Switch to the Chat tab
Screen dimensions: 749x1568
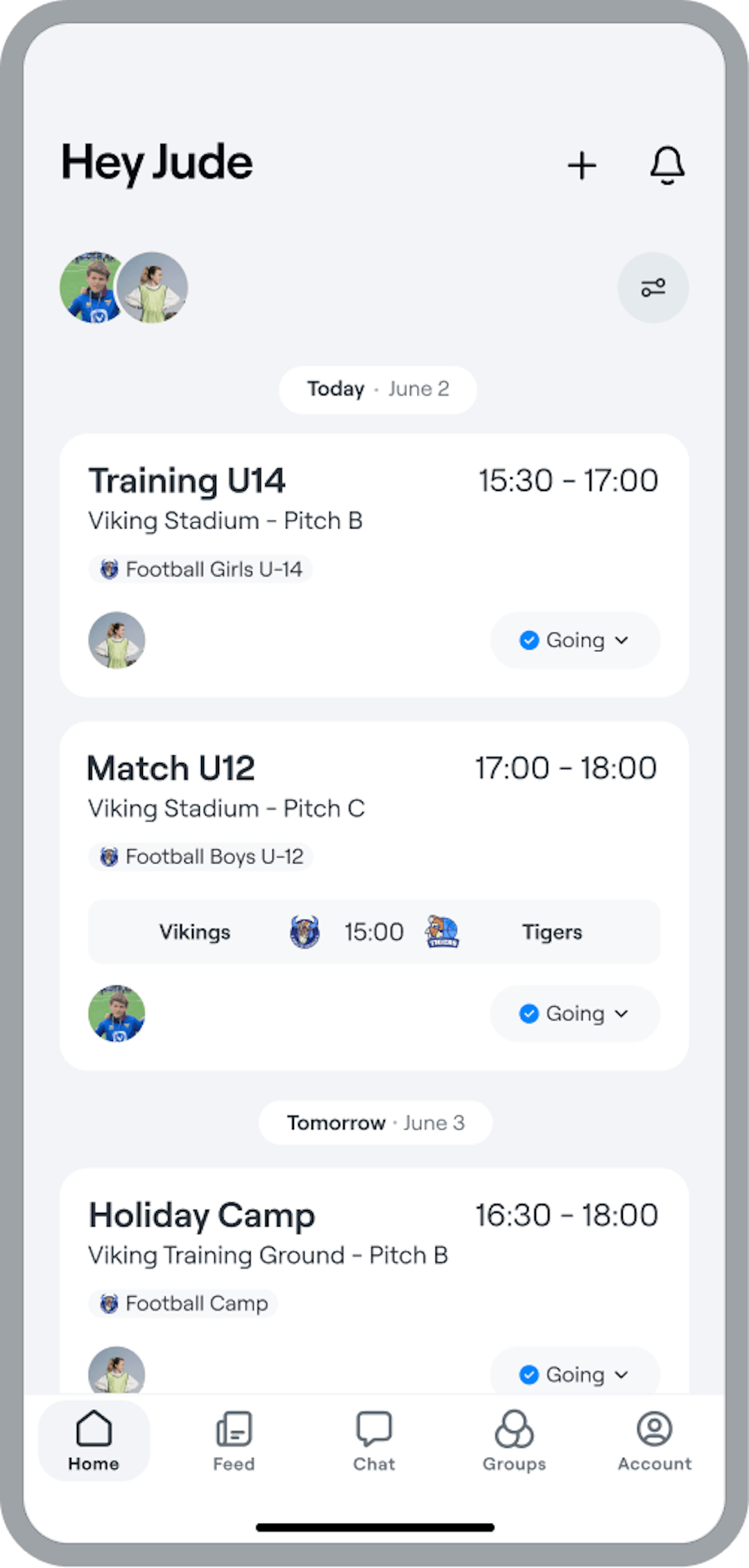click(x=374, y=1440)
